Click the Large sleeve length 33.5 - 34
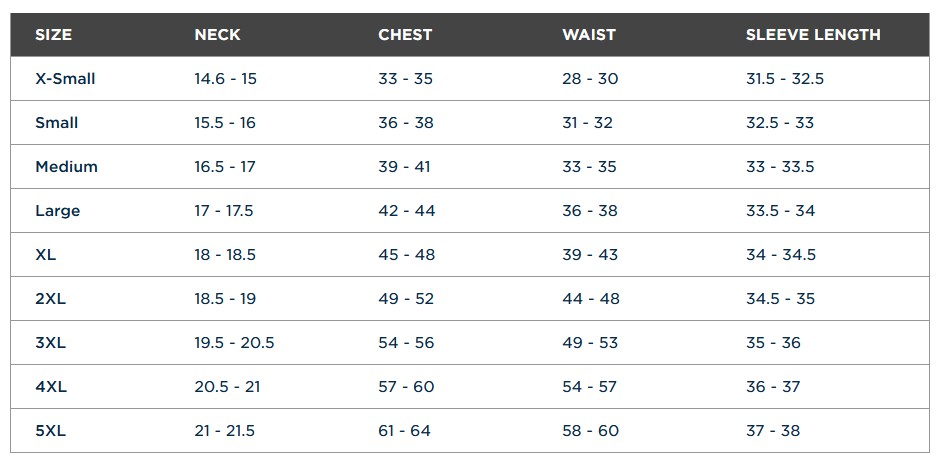 coord(780,211)
